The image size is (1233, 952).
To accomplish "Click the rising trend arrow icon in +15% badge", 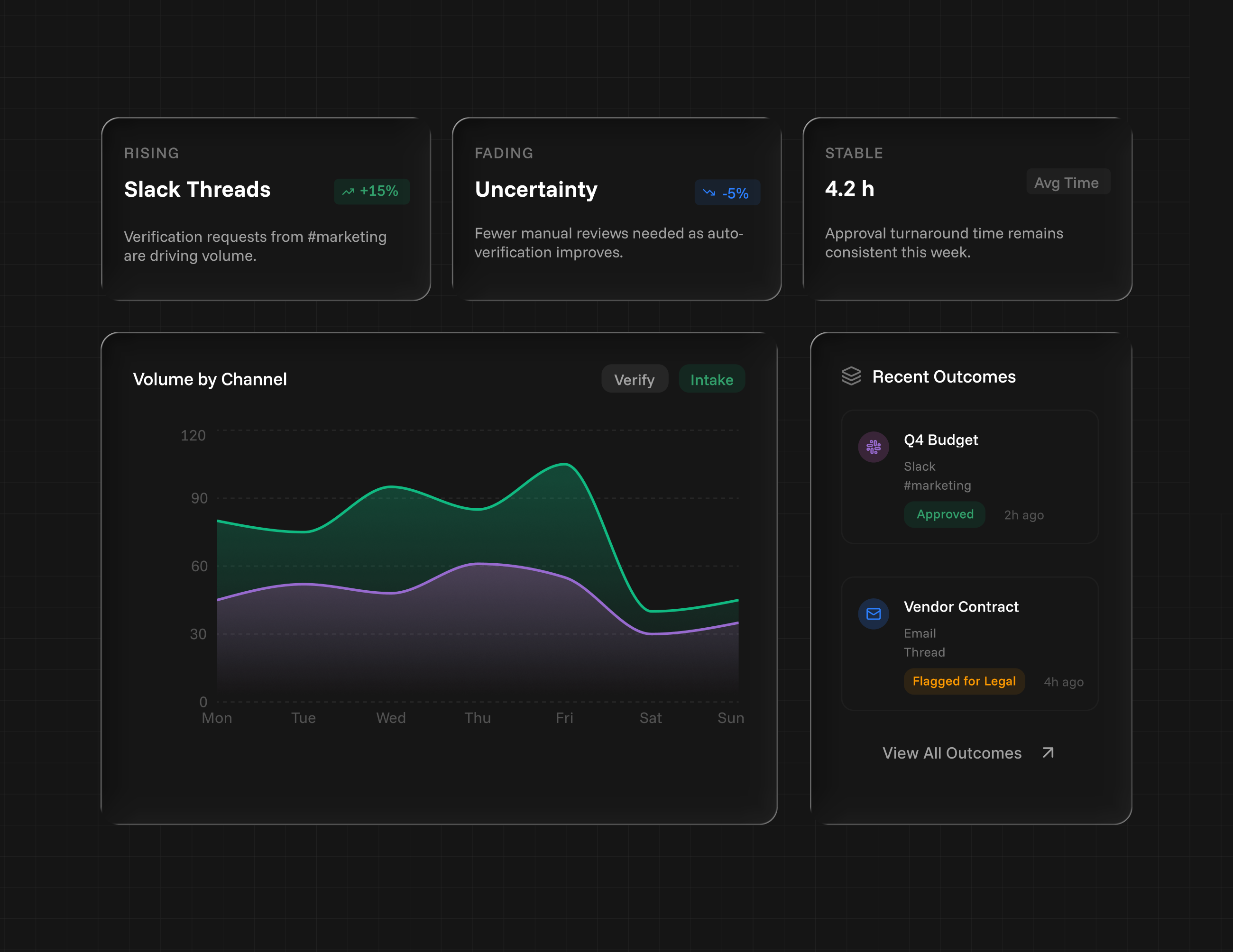I will (x=349, y=192).
